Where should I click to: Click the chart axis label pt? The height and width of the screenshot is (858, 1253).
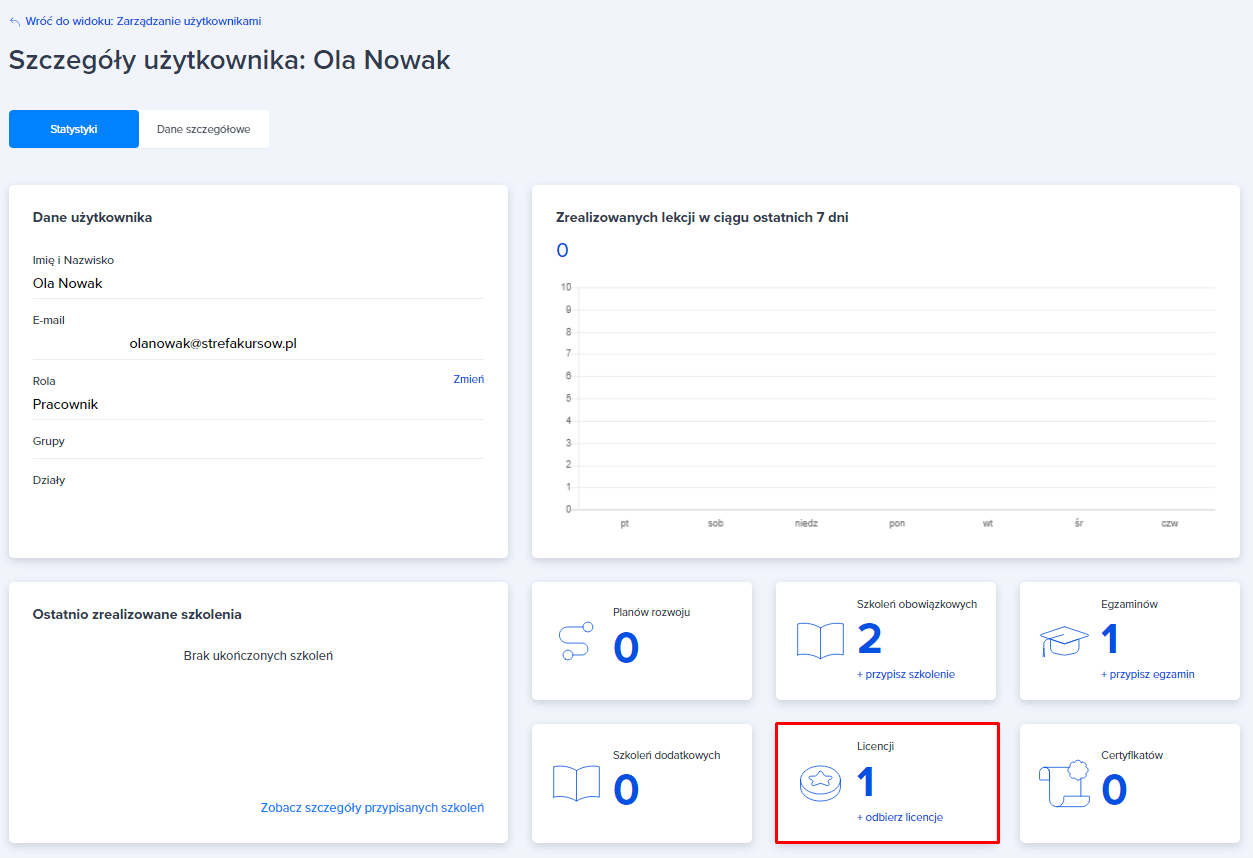[x=624, y=524]
